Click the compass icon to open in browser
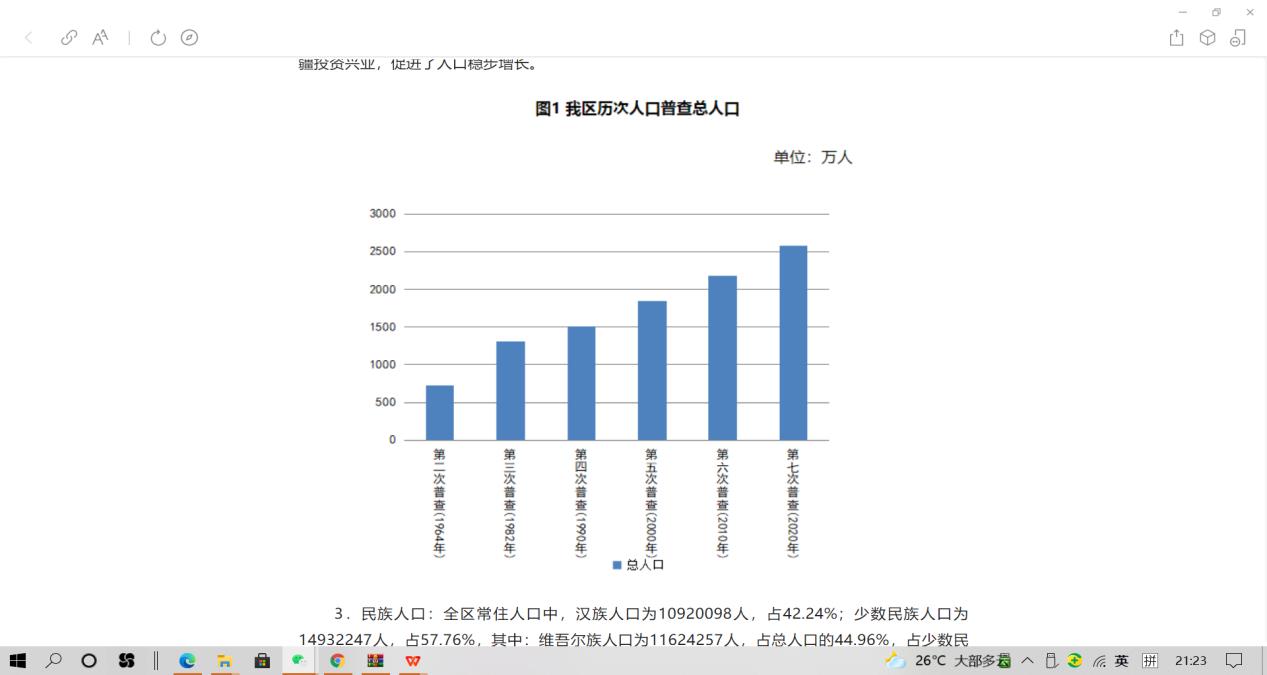Screen dimensions: 1267x675 tap(189, 38)
